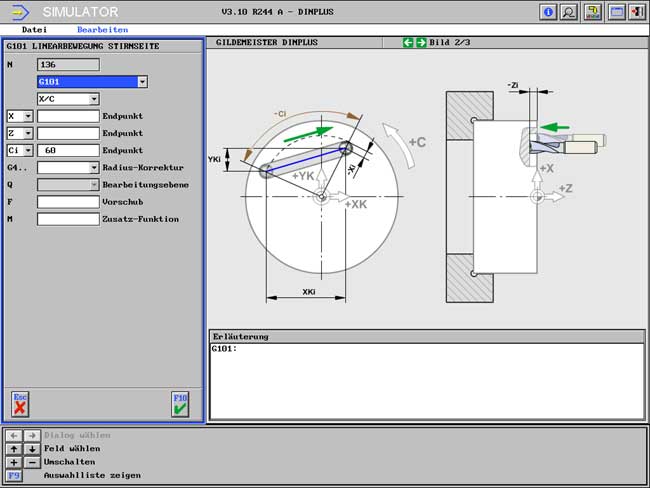Click the Vorschub F input field

68,201
